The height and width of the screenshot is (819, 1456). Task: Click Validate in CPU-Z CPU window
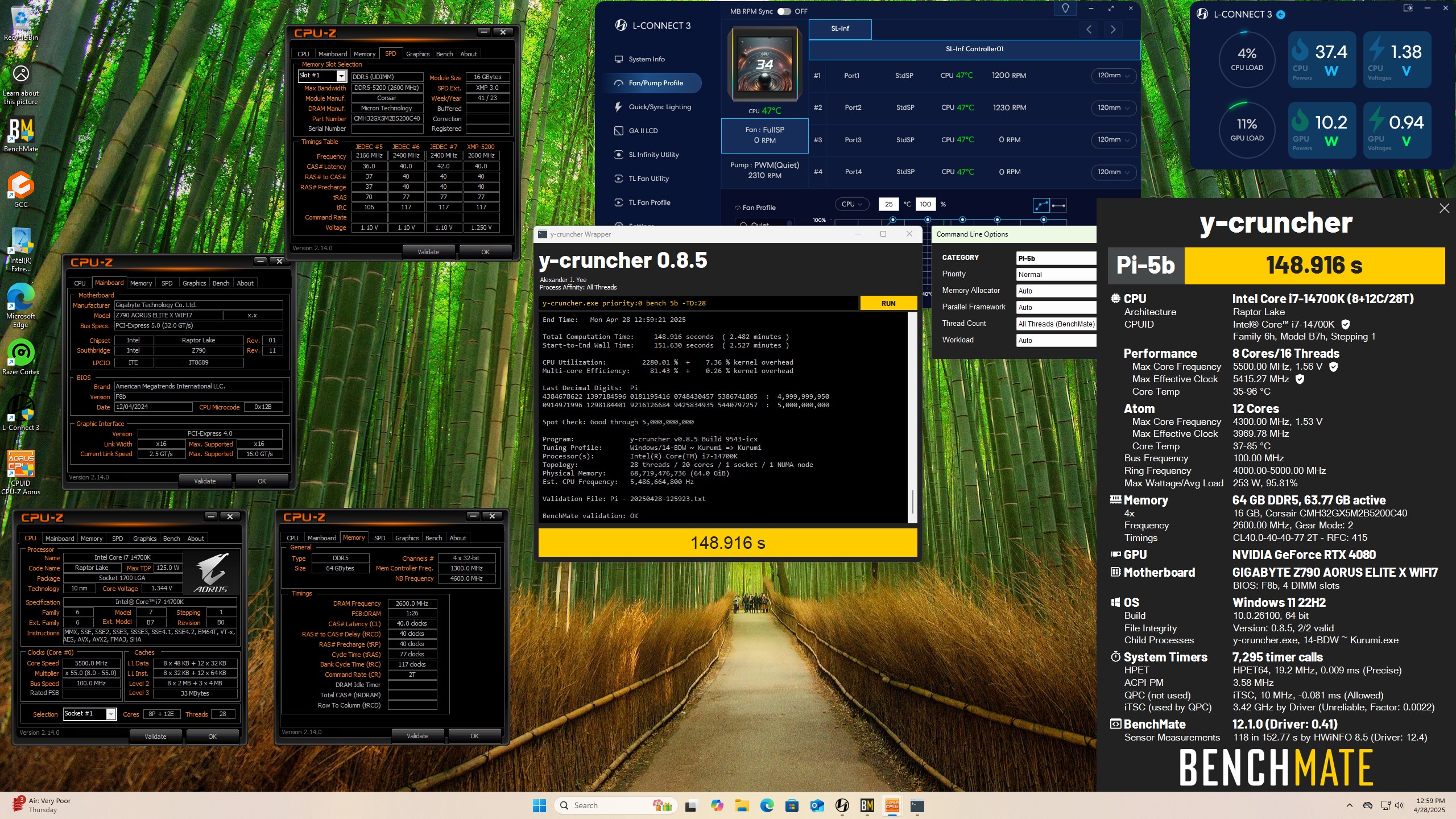(155, 737)
